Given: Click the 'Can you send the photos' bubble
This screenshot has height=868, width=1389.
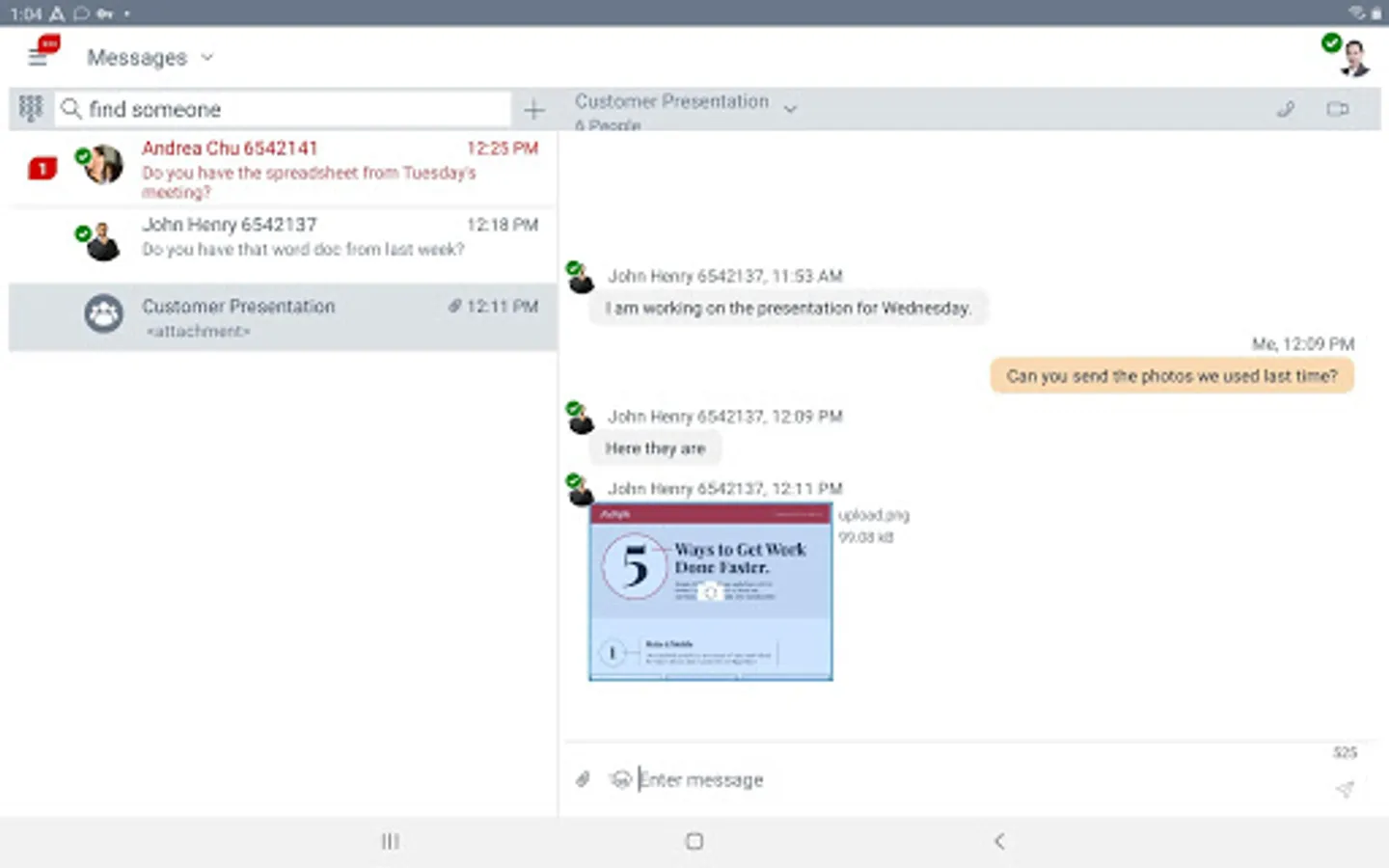Looking at the screenshot, I should 1172,376.
